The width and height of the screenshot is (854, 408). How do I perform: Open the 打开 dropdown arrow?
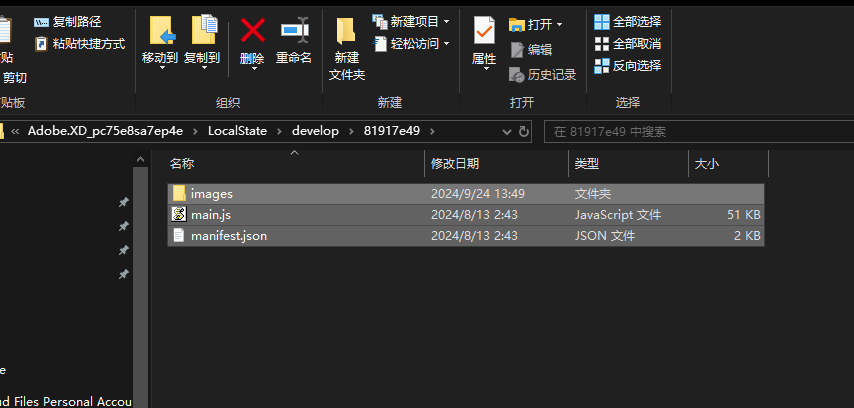pos(559,24)
